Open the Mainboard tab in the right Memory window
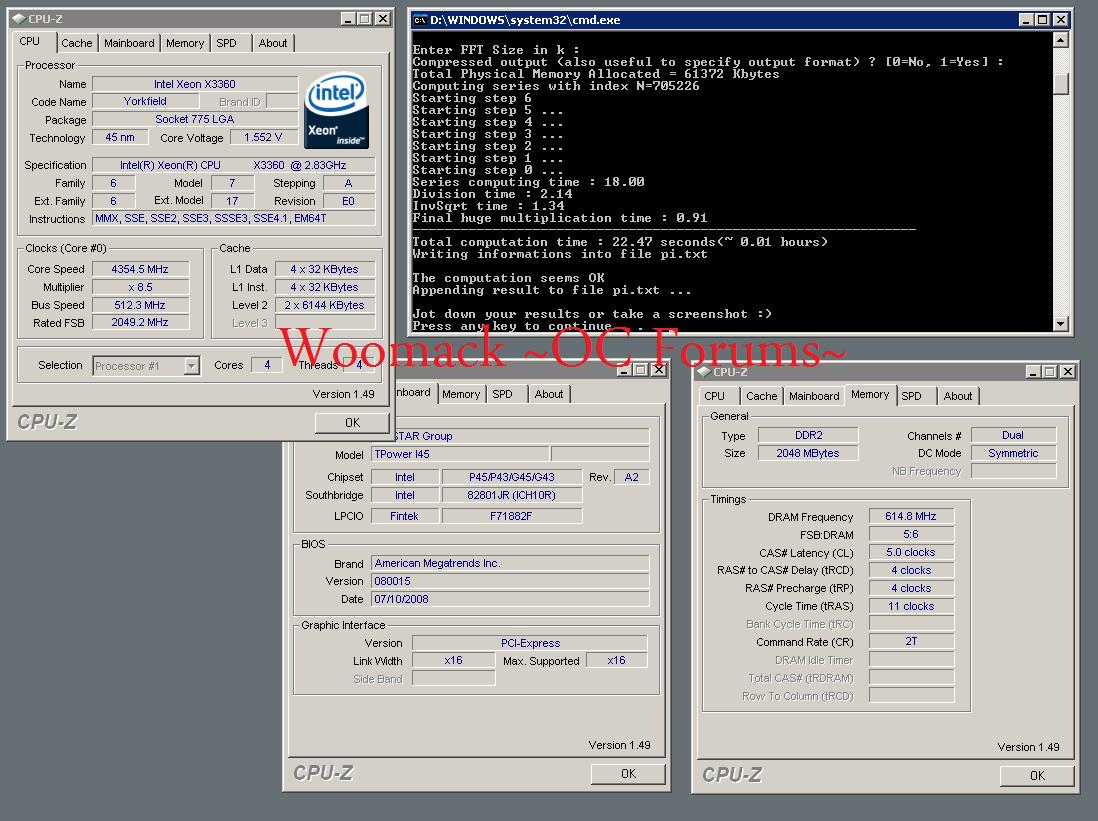The image size is (1098, 821). [x=814, y=396]
